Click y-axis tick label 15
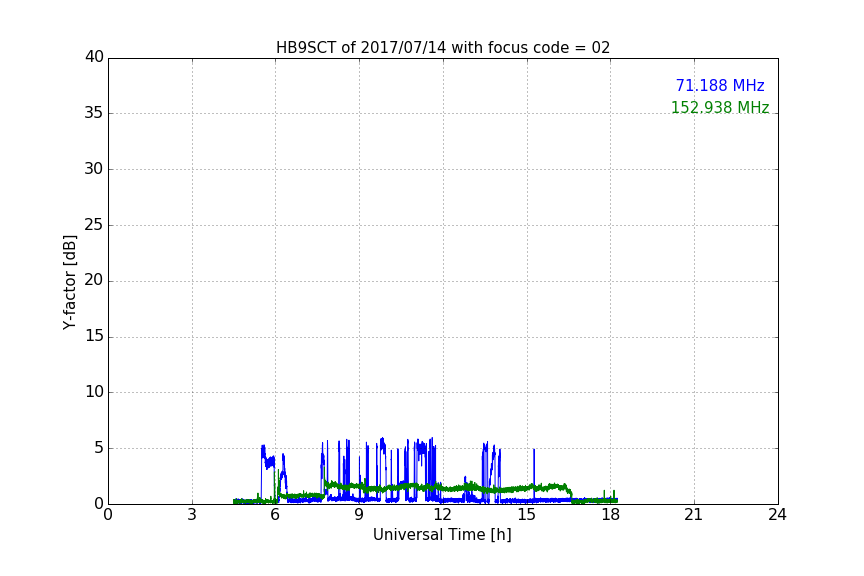Image resolution: width=864 pixels, height=576 pixels. pyautogui.click(x=94, y=336)
